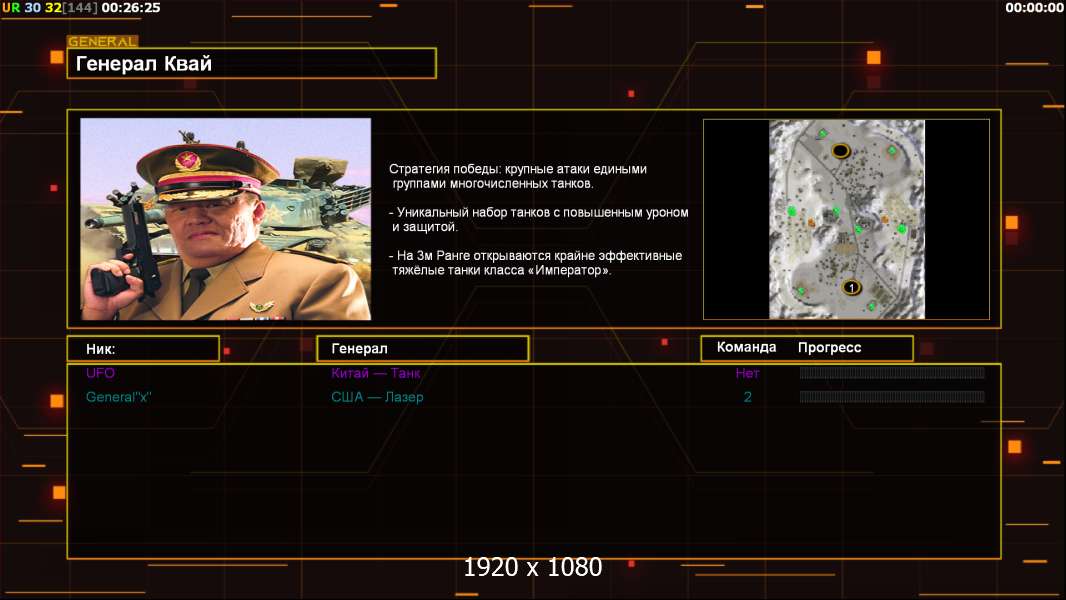Click the 'Генерал Квай' title box

pyautogui.click(x=252, y=63)
